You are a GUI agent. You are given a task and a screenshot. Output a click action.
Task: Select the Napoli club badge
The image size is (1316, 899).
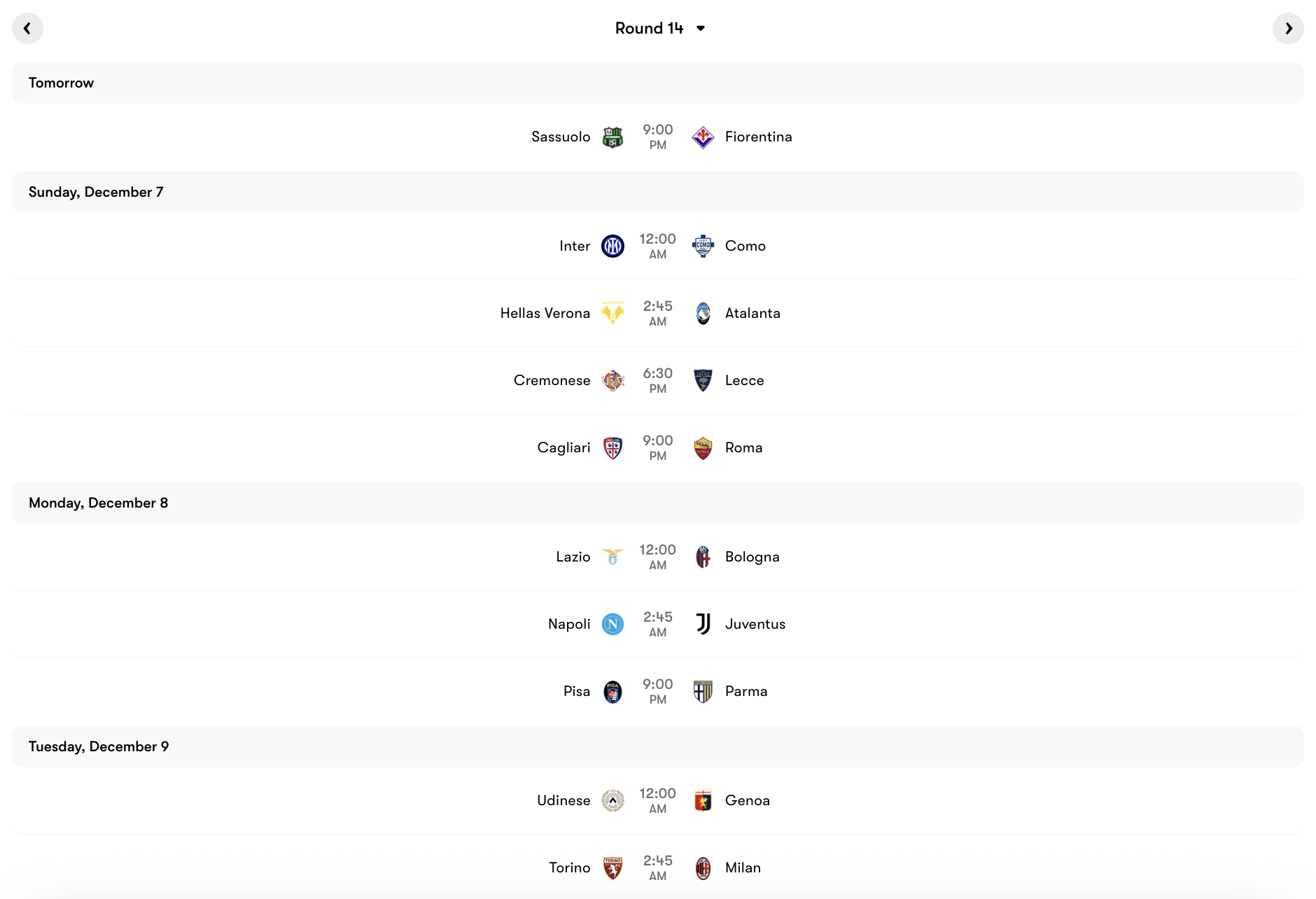pyautogui.click(x=613, y=624)
